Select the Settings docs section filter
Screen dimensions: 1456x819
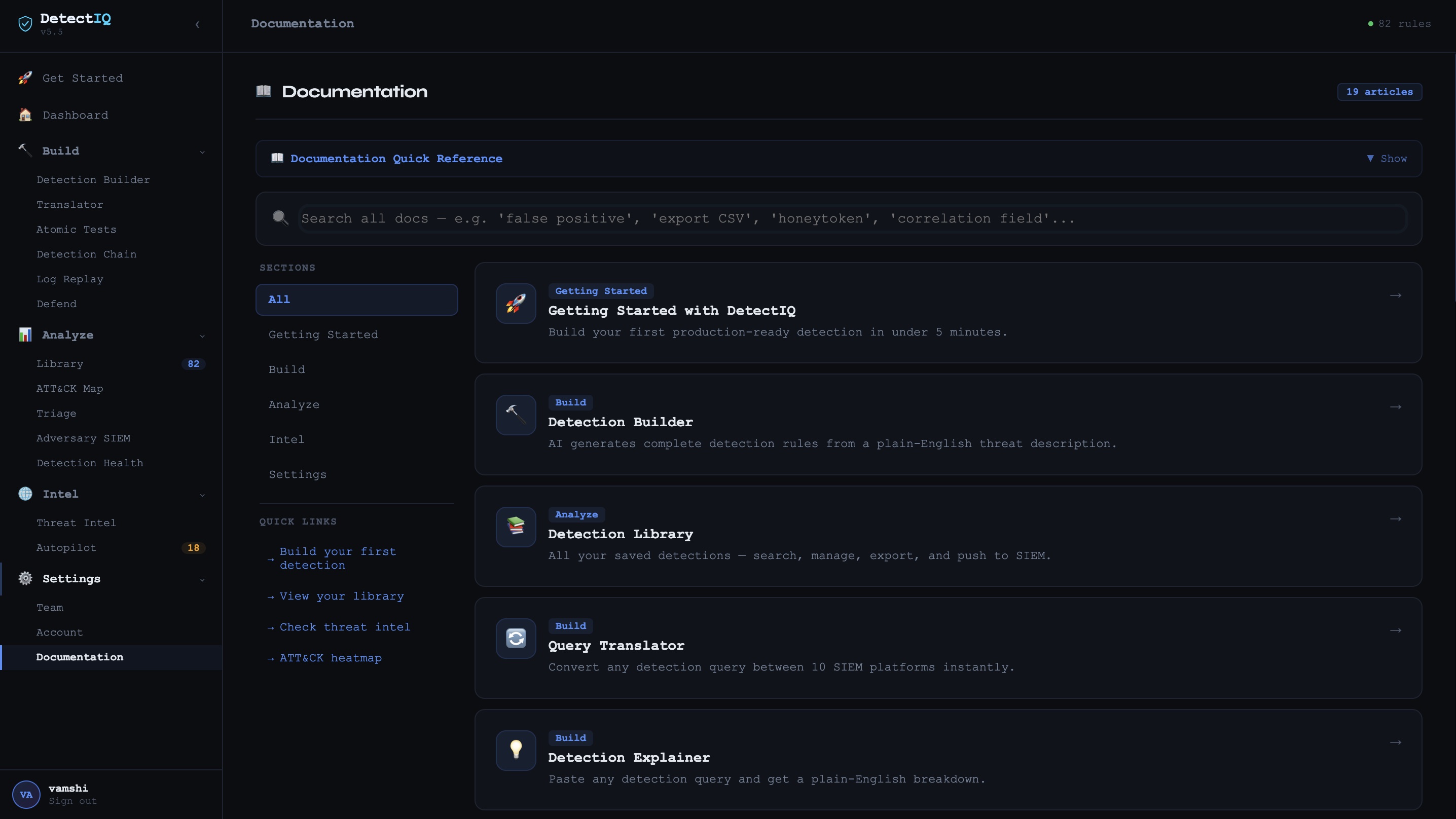(297, 475)
